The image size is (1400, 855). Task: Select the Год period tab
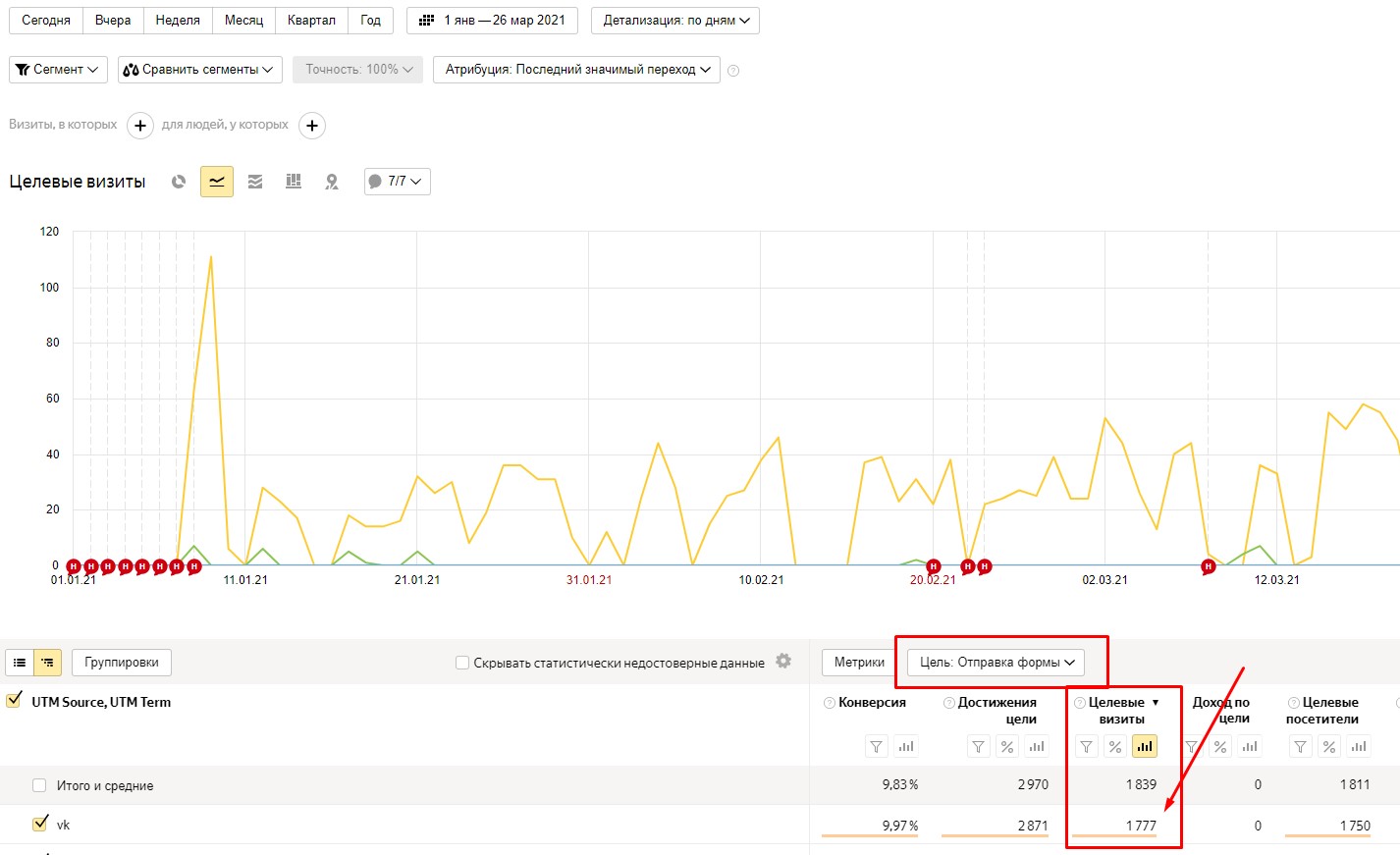(x=370, y=21)
